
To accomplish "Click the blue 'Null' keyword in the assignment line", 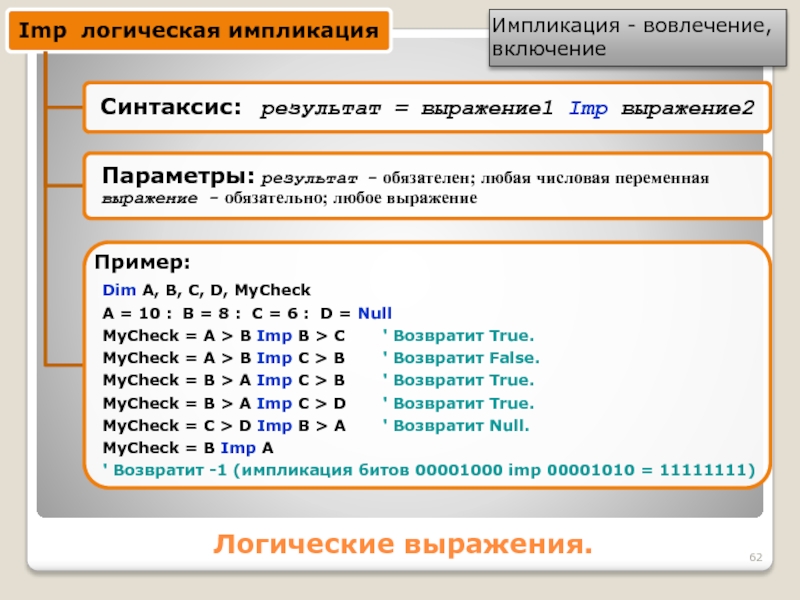I will (x=374, y=312).
